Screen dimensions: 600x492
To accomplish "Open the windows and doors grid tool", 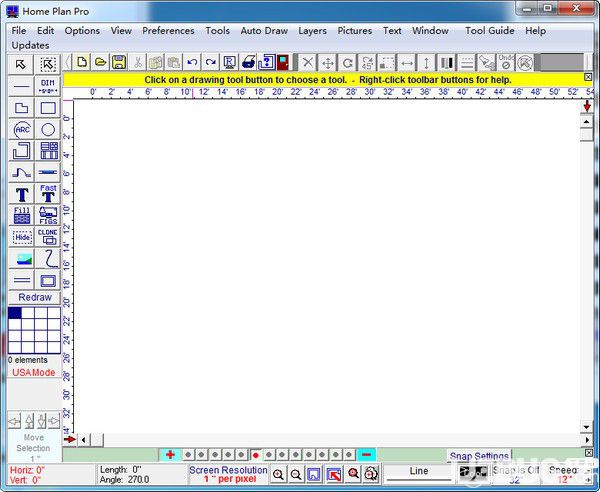I will click(48, 151).
